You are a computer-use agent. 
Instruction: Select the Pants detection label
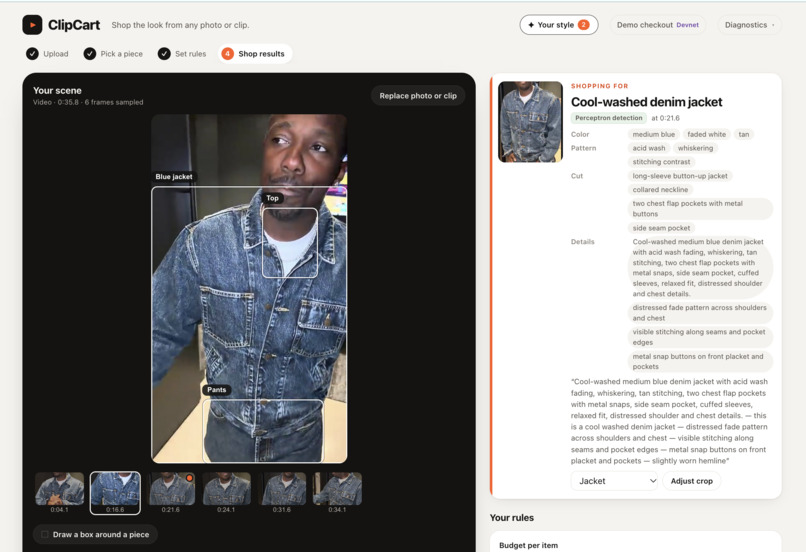(216, 390)
